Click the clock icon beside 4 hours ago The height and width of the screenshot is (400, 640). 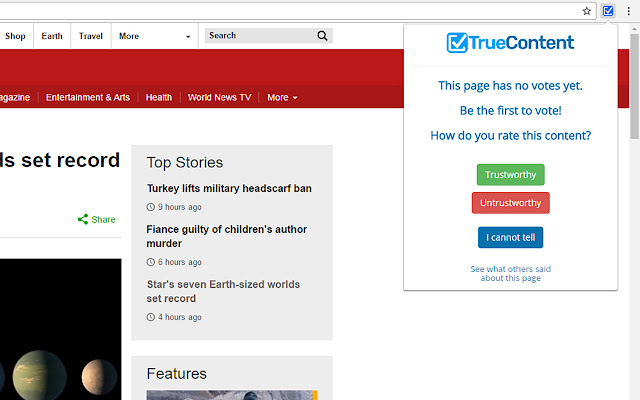click(151, 317)
